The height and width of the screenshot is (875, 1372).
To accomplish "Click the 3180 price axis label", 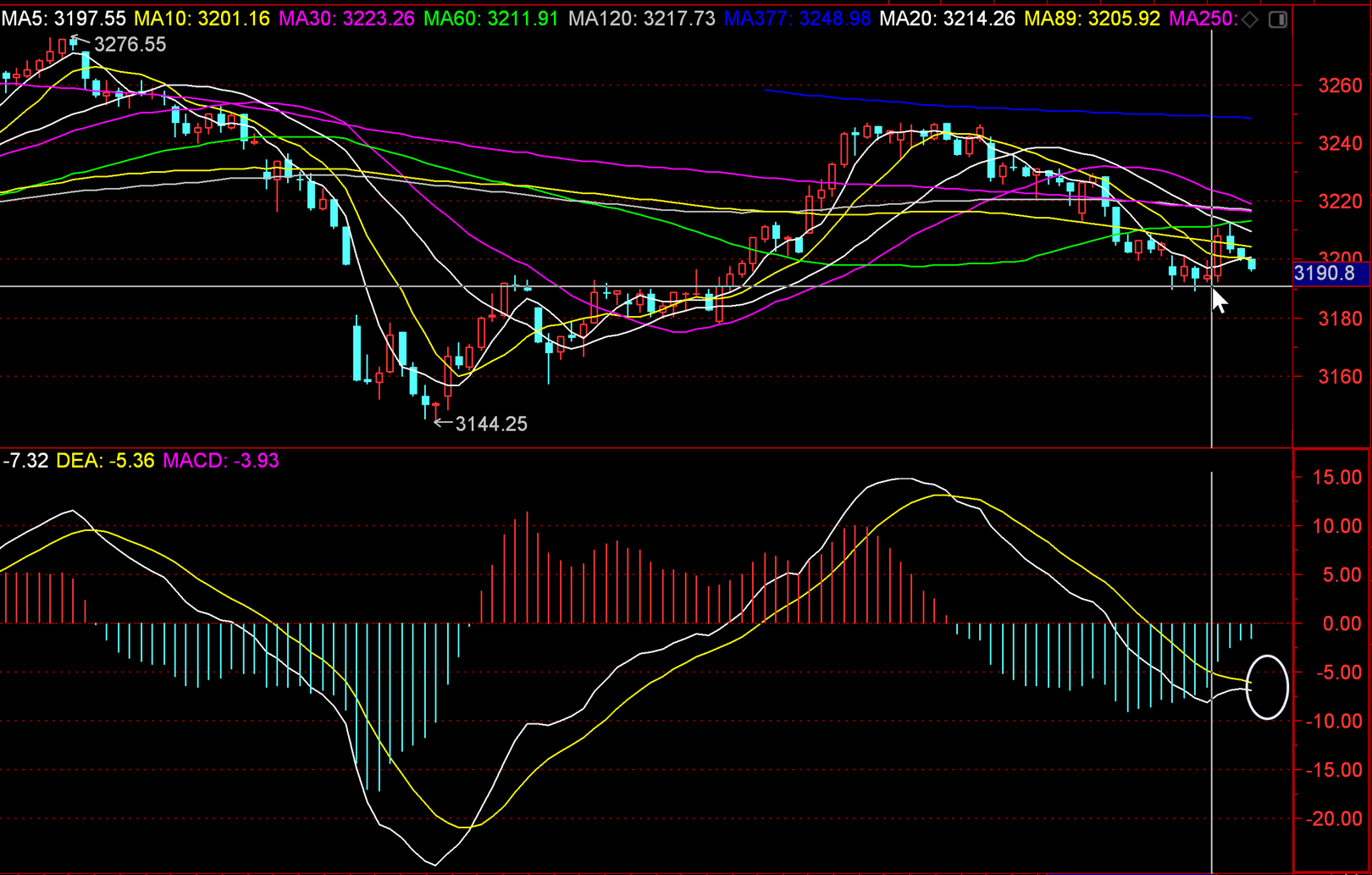I will 1340,319.
